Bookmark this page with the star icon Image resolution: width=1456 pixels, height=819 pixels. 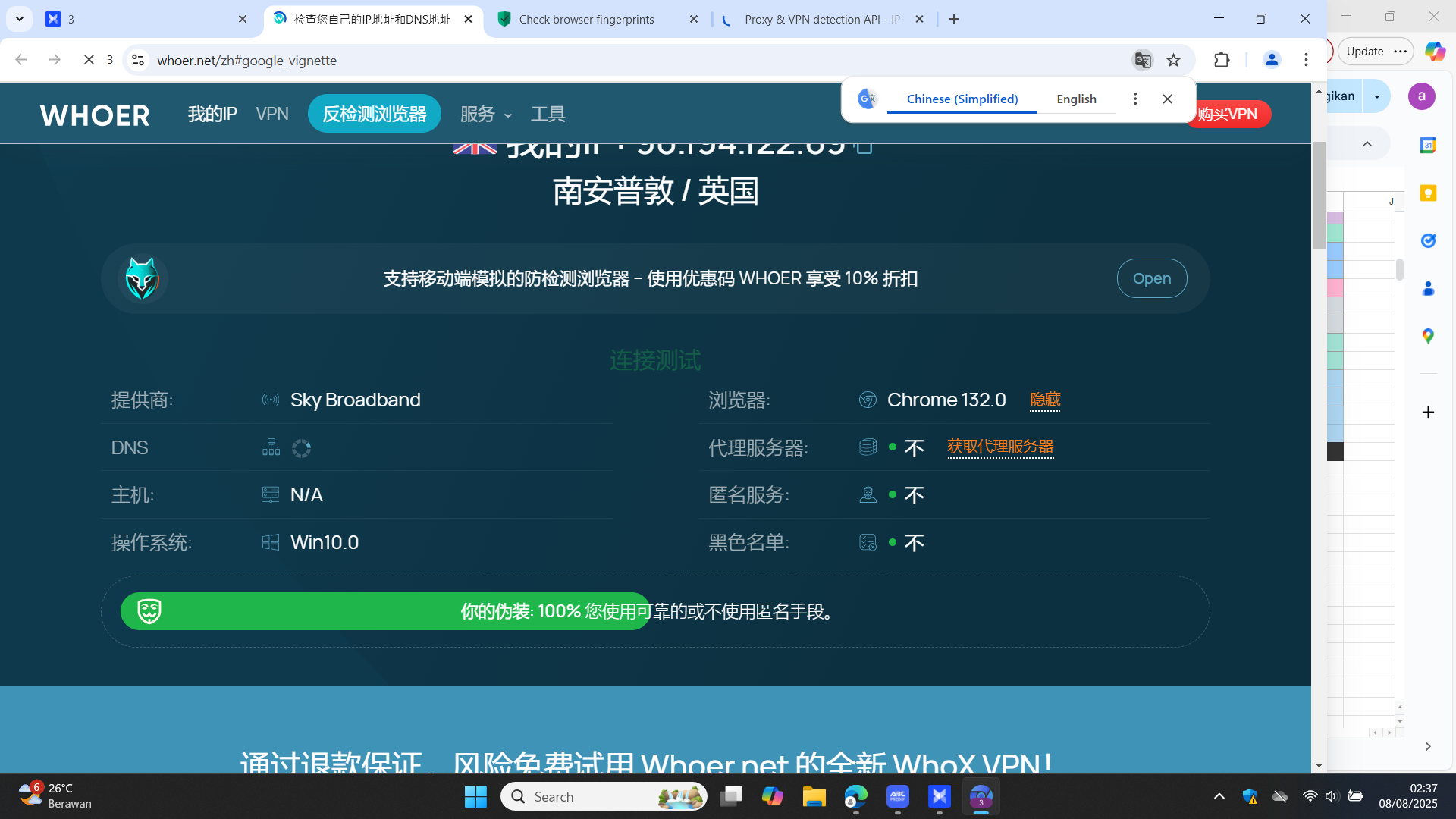tap(1174, 60)
